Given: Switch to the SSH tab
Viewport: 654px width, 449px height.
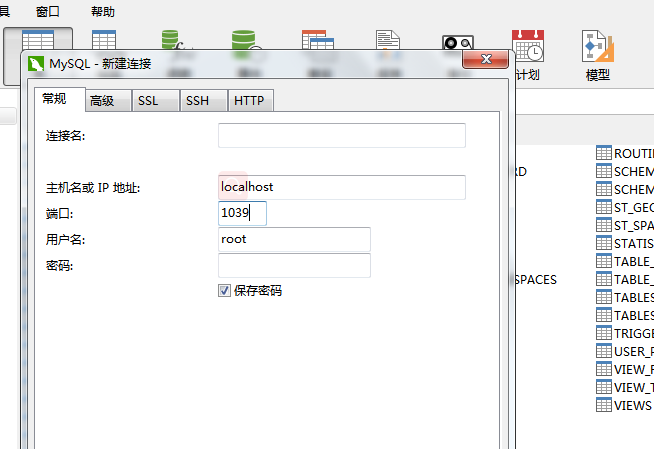Looking at the screenshot, I should coord(204,100).
